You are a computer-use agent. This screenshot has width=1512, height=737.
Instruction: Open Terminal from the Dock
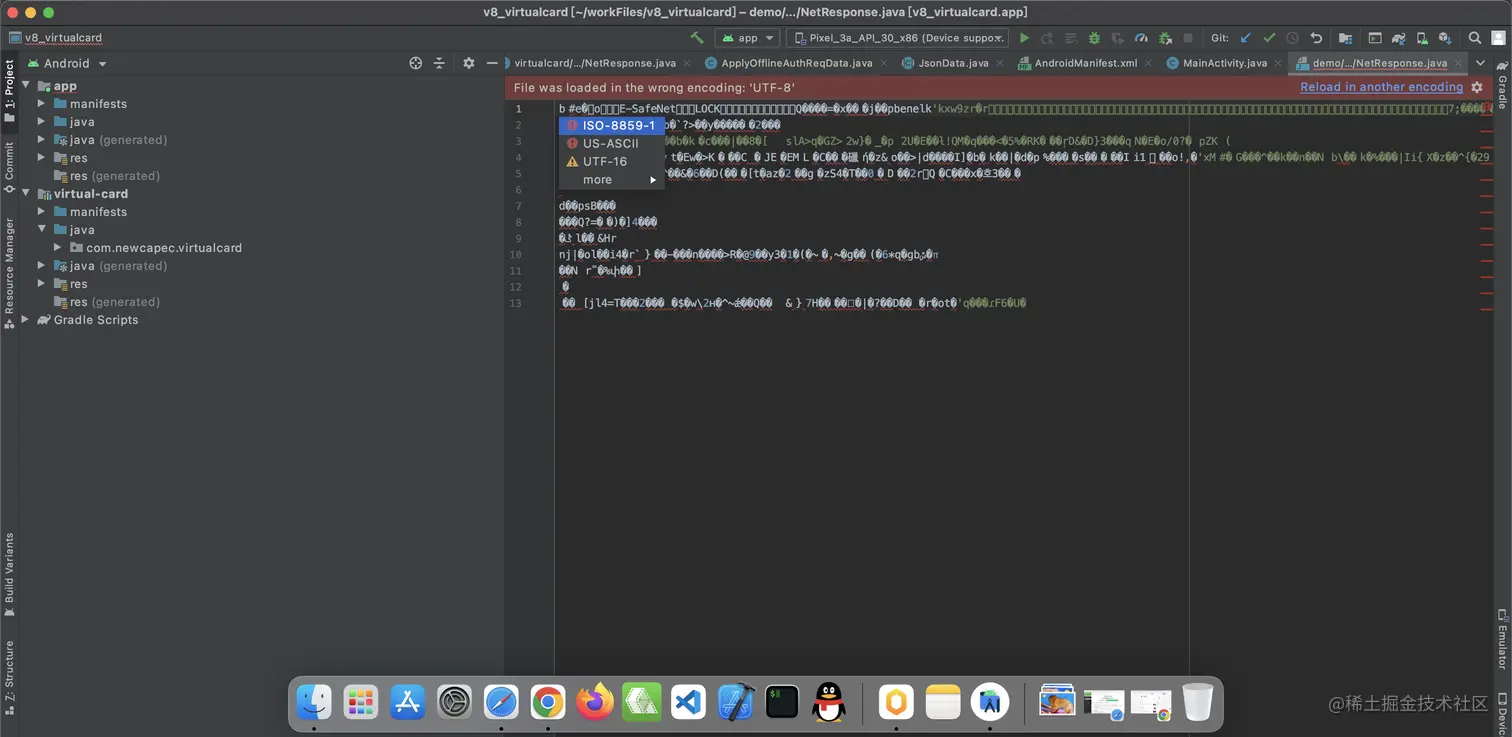click(x=782, y=702)
